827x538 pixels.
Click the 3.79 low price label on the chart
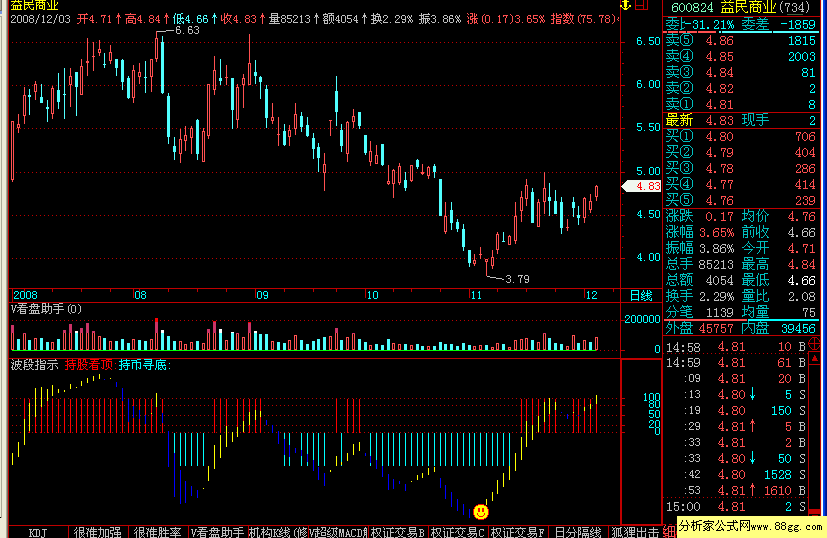point(517,279)
